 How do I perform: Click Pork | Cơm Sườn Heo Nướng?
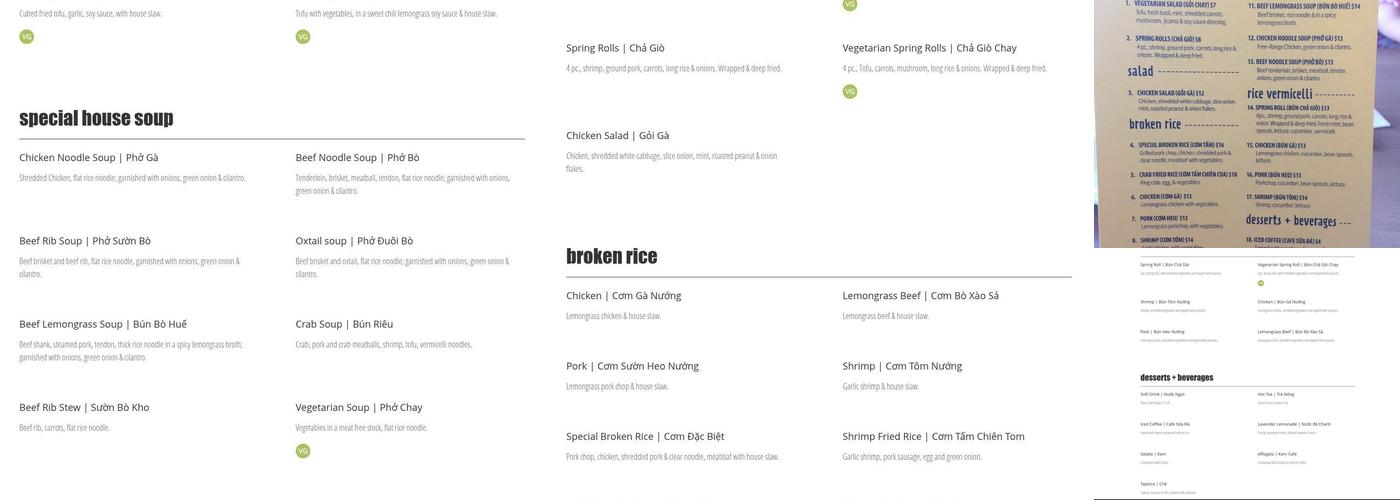tap(632, 366)
